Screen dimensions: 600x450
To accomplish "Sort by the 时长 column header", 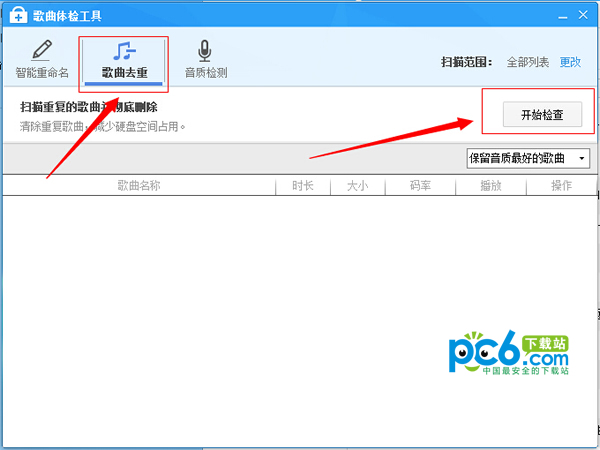I will pos(303,186).
